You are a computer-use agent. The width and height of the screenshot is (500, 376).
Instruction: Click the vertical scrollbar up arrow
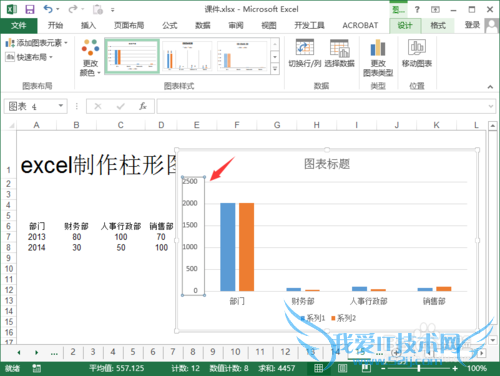click(493, 126)
